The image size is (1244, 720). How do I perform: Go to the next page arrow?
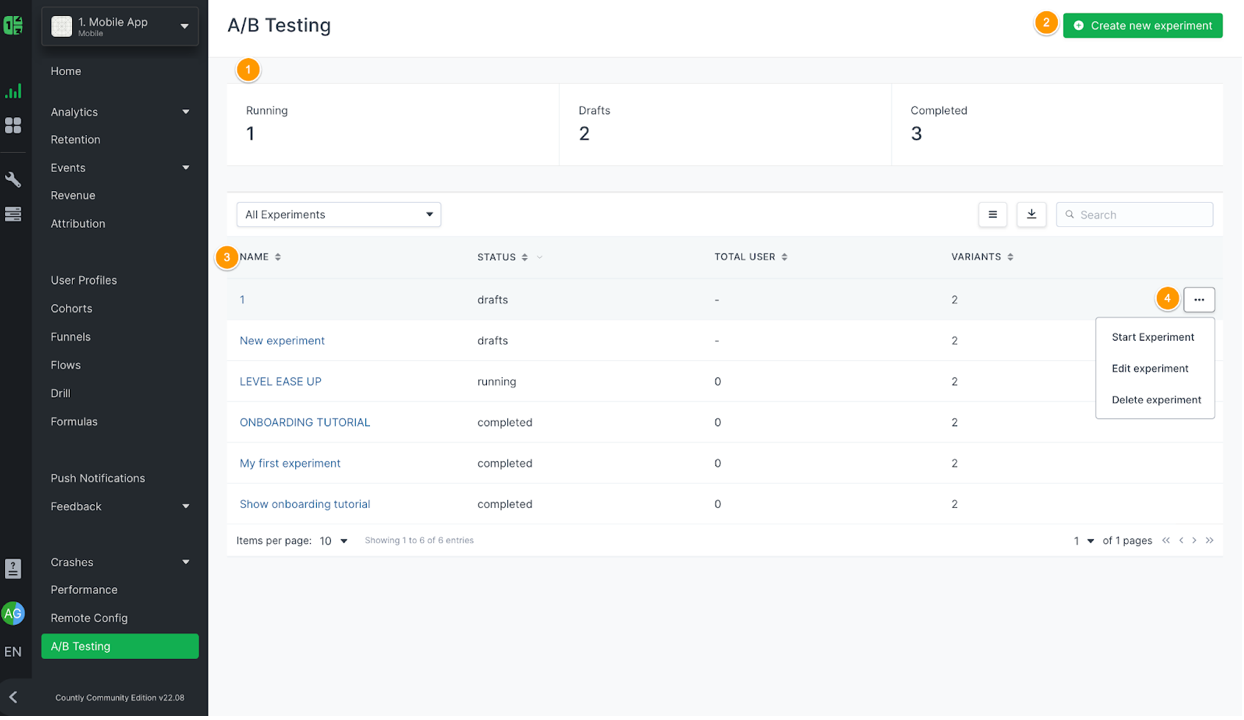(1195, 541)
